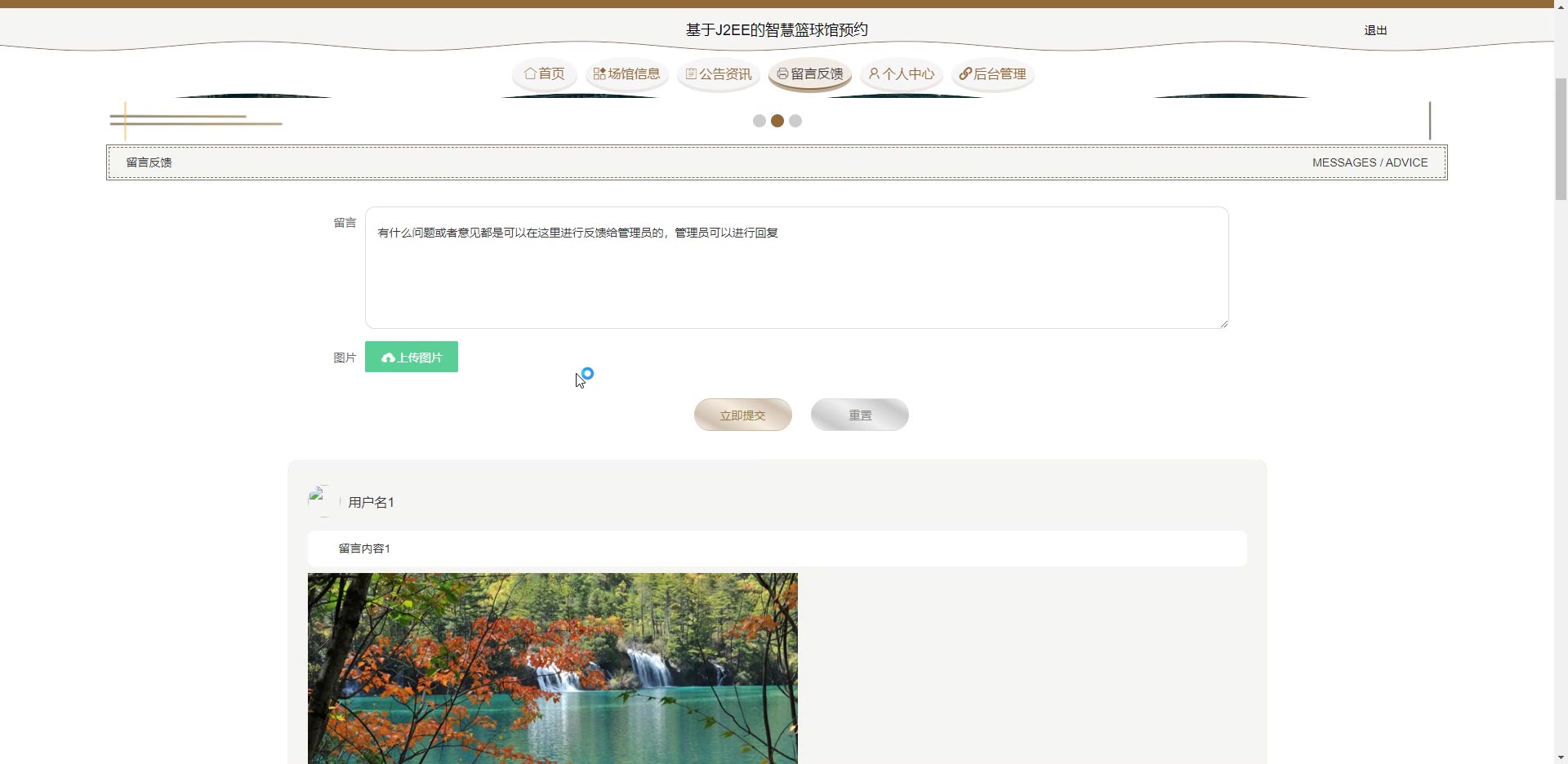The image size is (1568, 764).
Task: Click inside the 留言 message textarea
Action: click(x=796, y=268)
